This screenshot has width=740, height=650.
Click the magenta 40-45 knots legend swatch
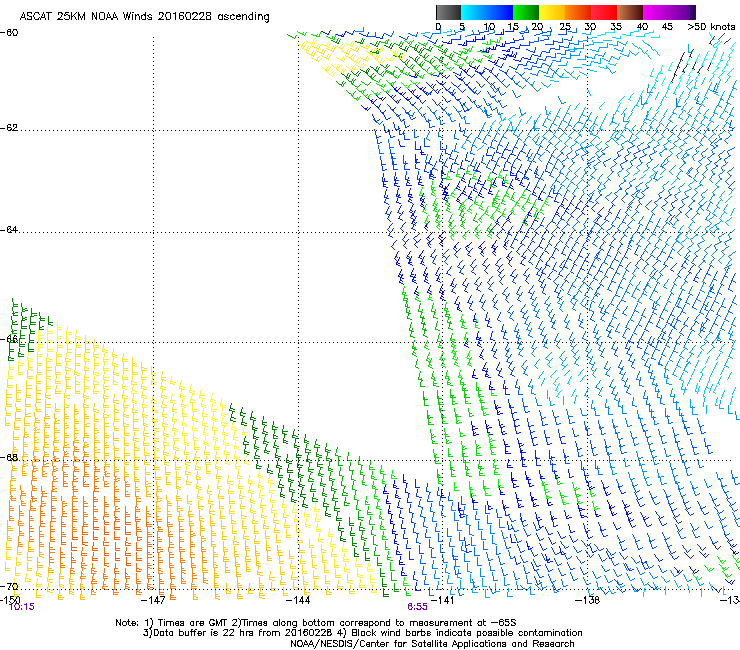click(x=656, y=12)
